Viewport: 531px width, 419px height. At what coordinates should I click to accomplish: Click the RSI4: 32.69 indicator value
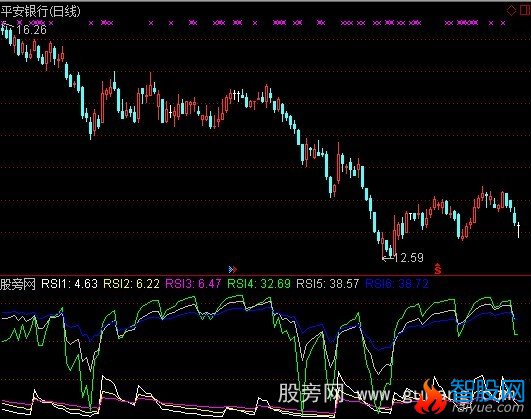pos(259,284)
